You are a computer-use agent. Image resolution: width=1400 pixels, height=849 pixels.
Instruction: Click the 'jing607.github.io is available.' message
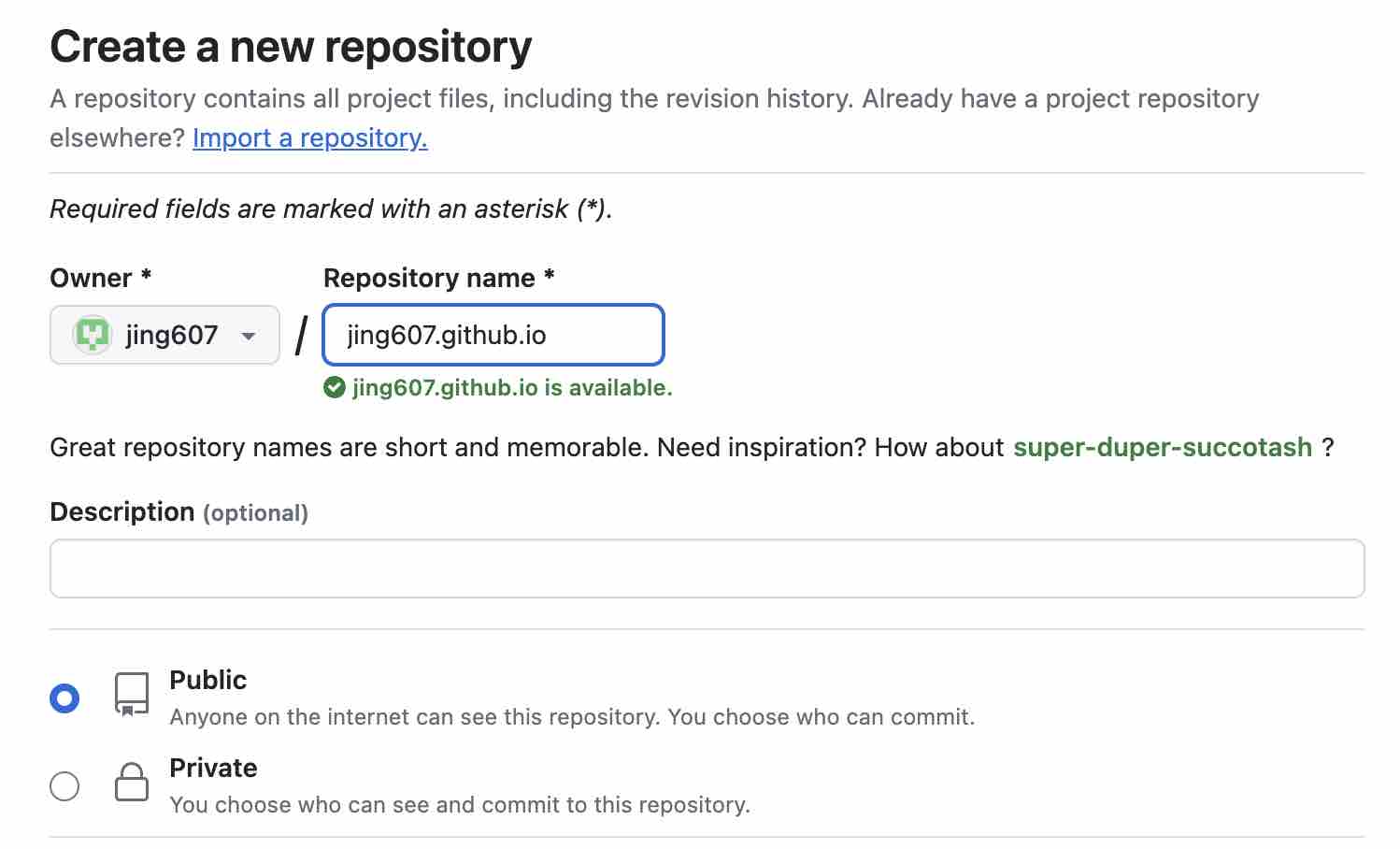point(512,387)
